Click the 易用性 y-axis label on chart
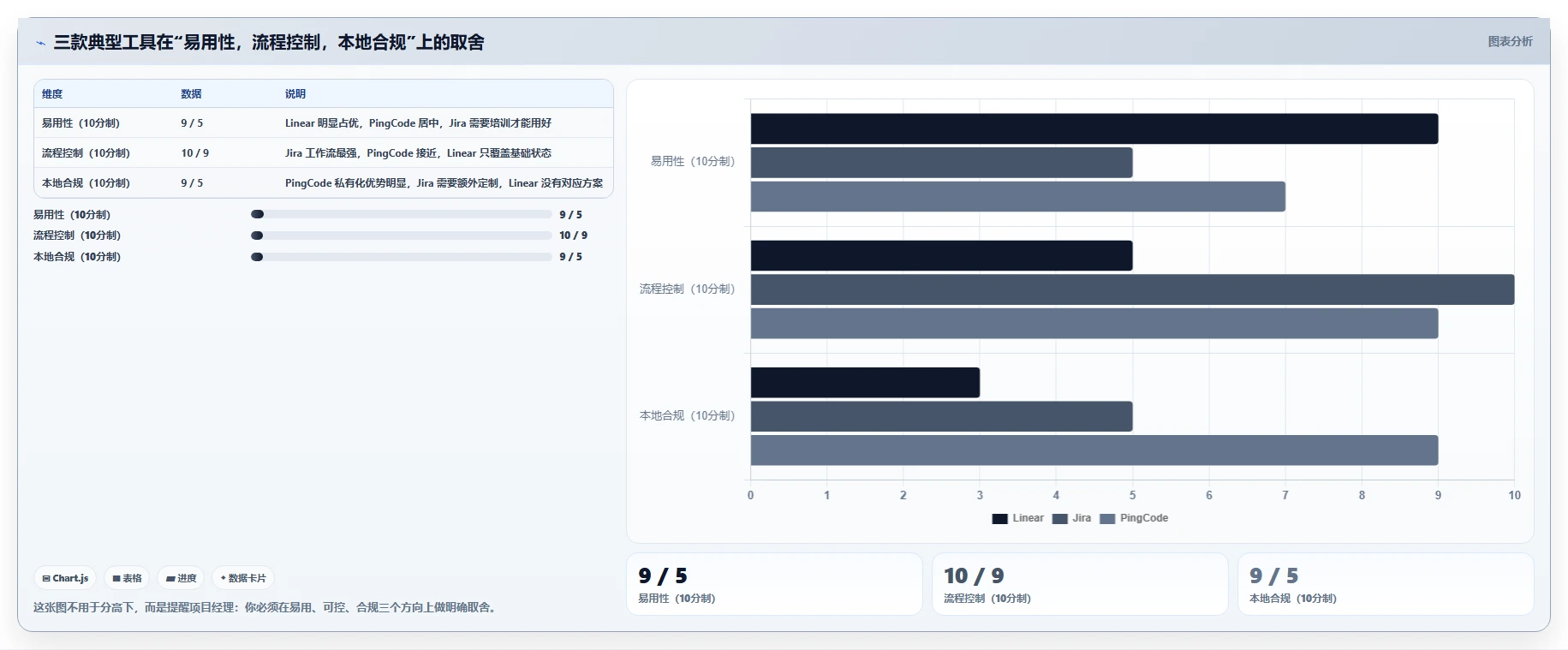The width and height of the screenshot is (1568, 650). (x=693, y=161)
